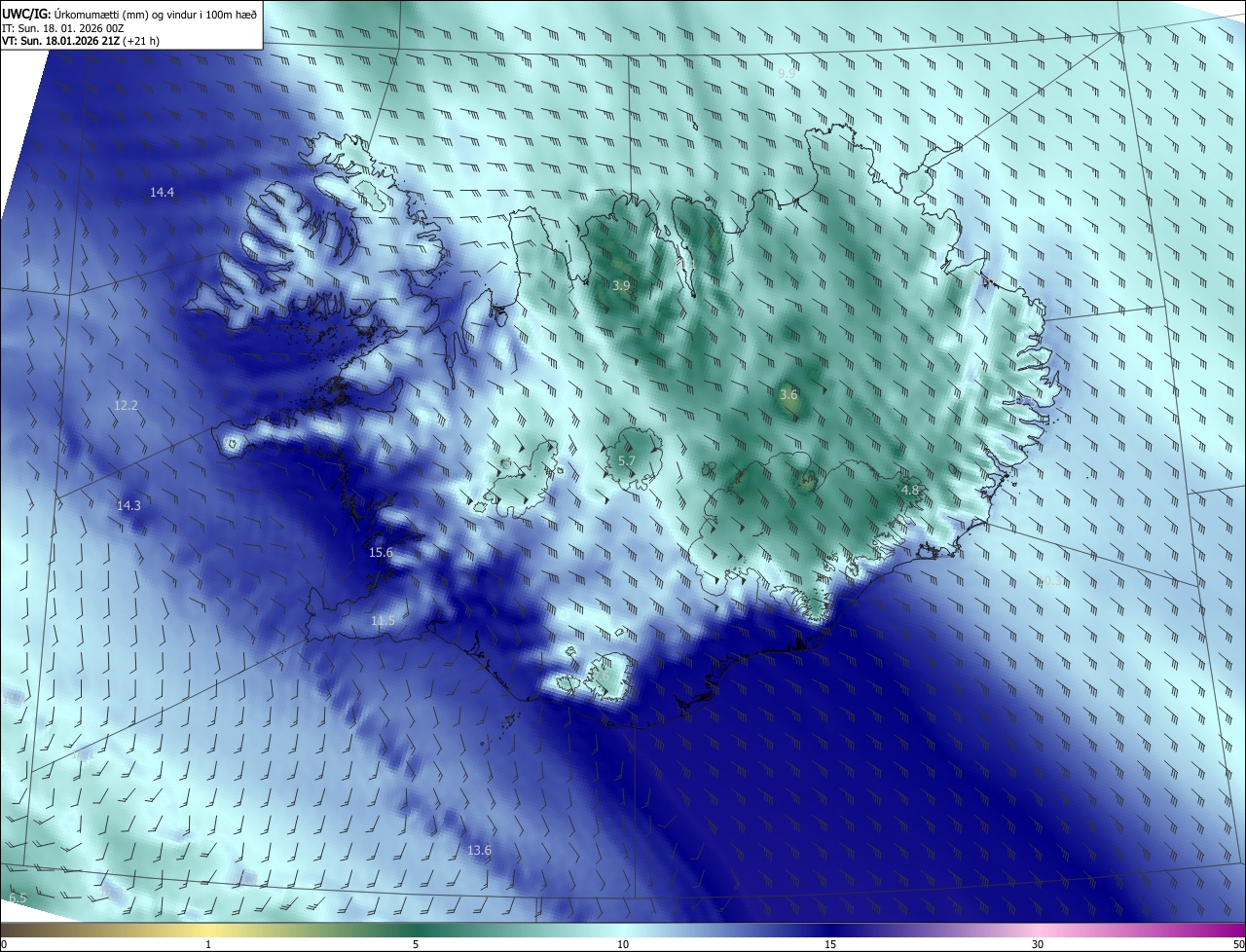Click the 12.2 precipitation value on map

126,405
